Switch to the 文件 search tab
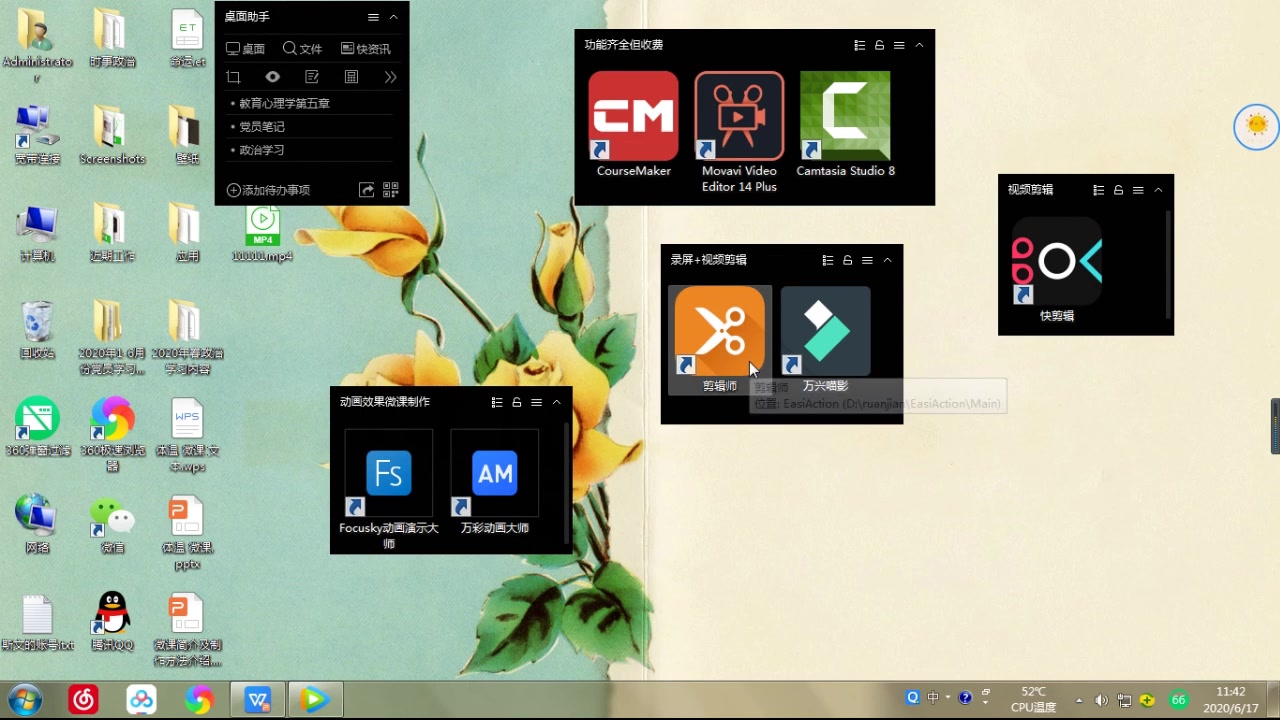Viewport: 1280px width, 720px height. pos(302,48)
